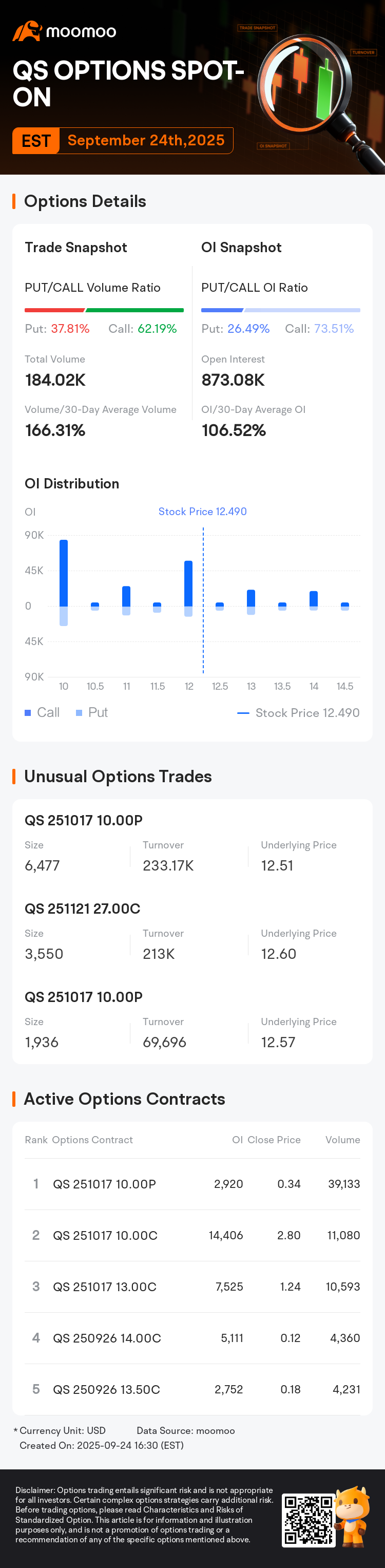Select the call OI bar at strike 10
The image size is (385, 1568).
click(64, 573)
